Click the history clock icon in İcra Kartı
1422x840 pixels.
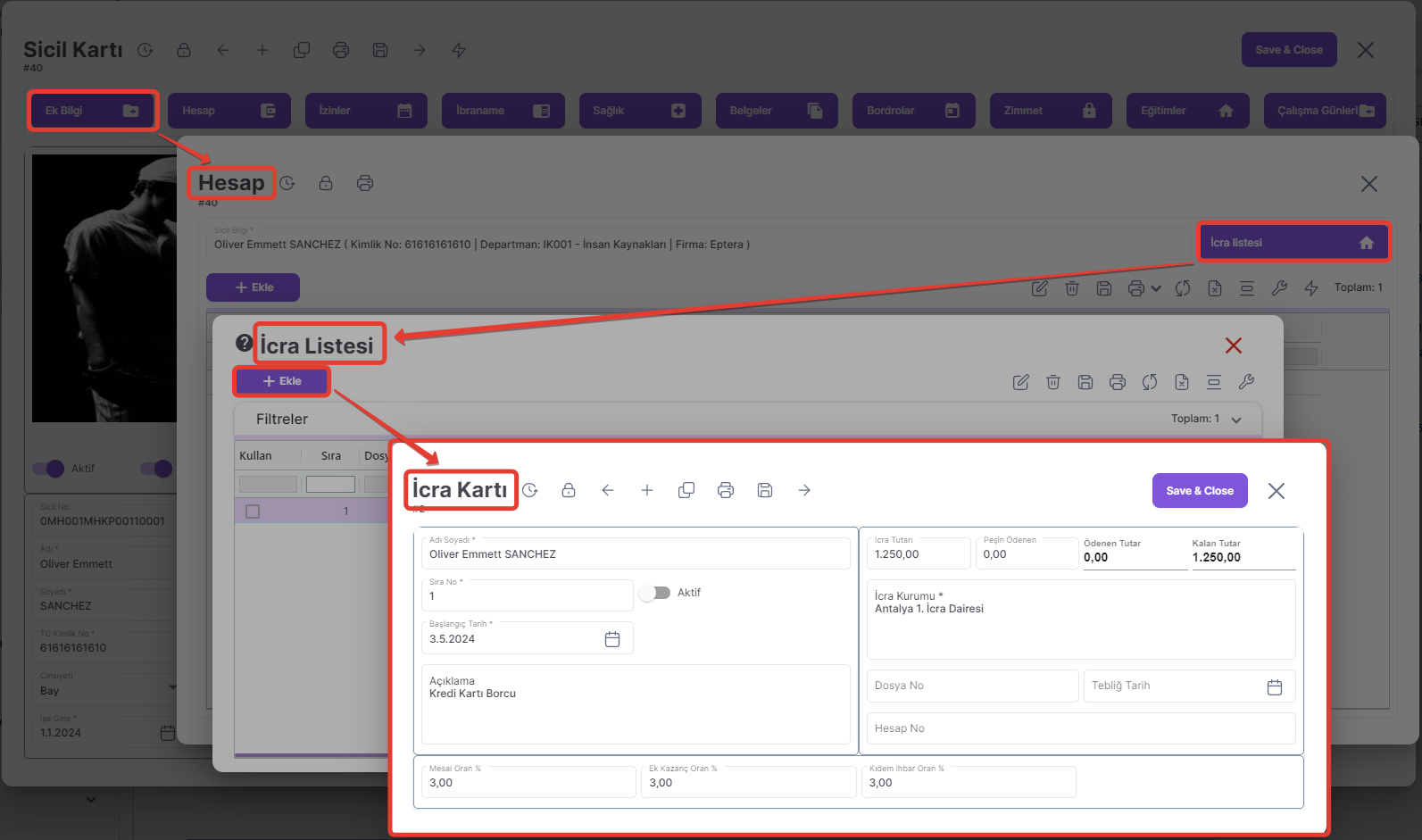pyautogui.click(x=530, y=490)
